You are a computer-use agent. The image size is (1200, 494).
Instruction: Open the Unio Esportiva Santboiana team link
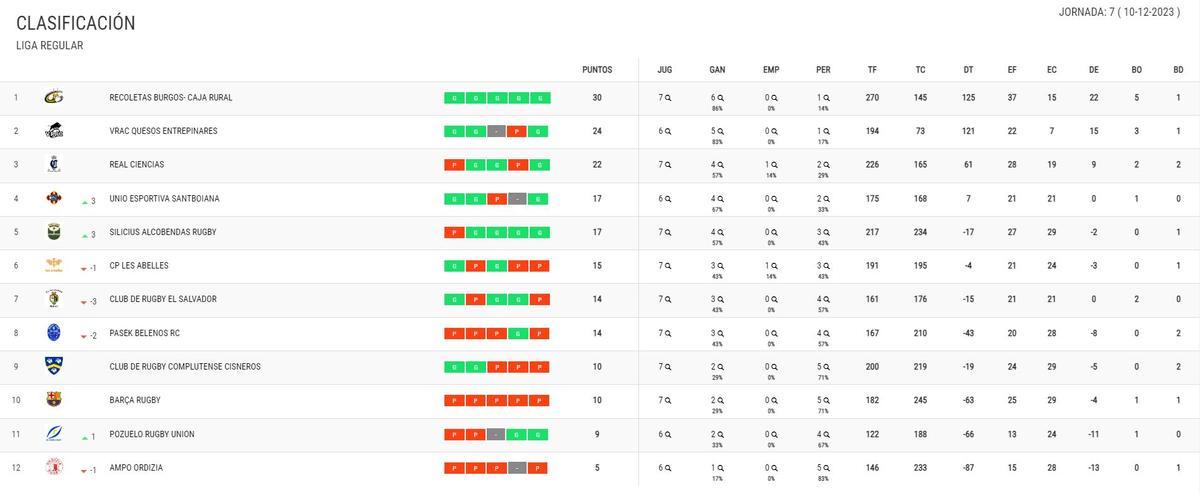pyautogui.click(x=164, y=199)
